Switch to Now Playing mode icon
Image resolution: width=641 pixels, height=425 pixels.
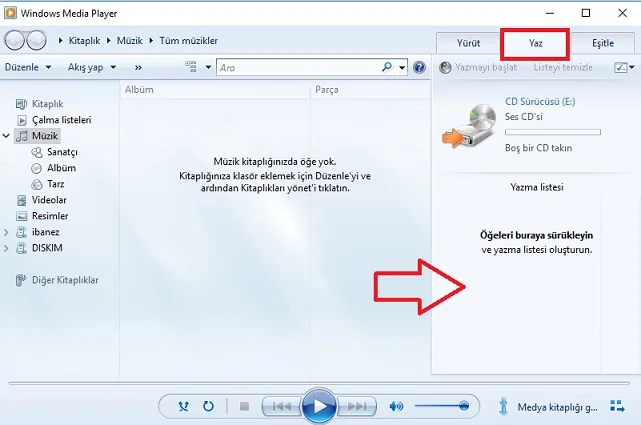pyautogui.click(x=617, y=406)
